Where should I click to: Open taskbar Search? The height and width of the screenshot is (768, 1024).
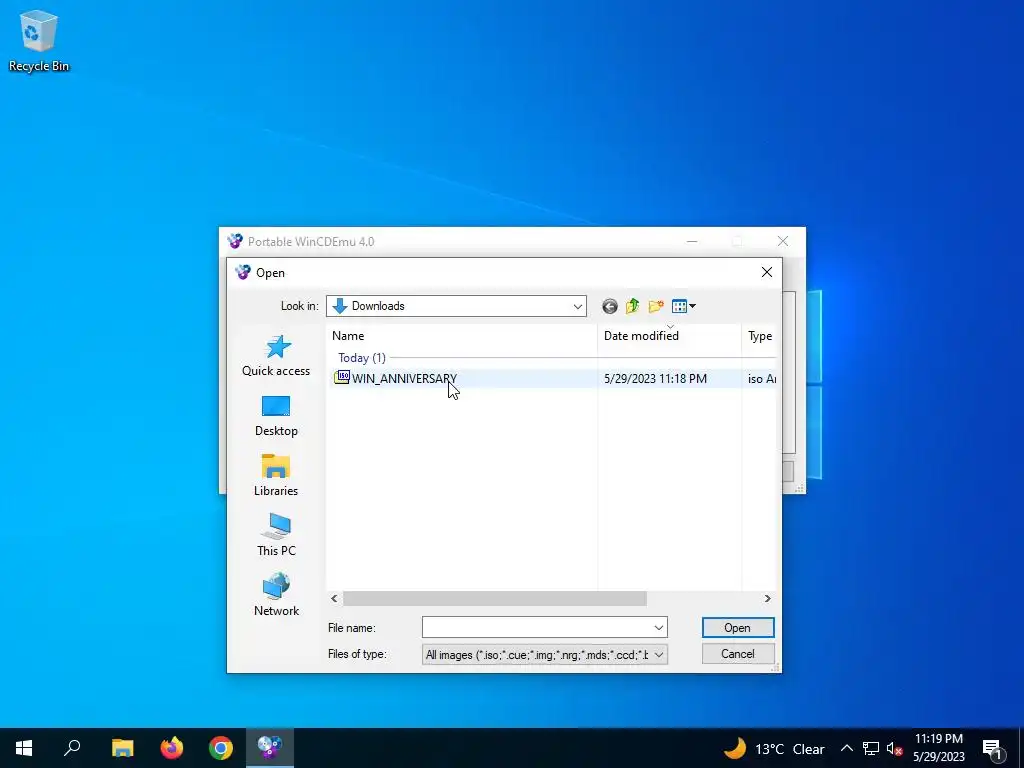coord(72,748)
